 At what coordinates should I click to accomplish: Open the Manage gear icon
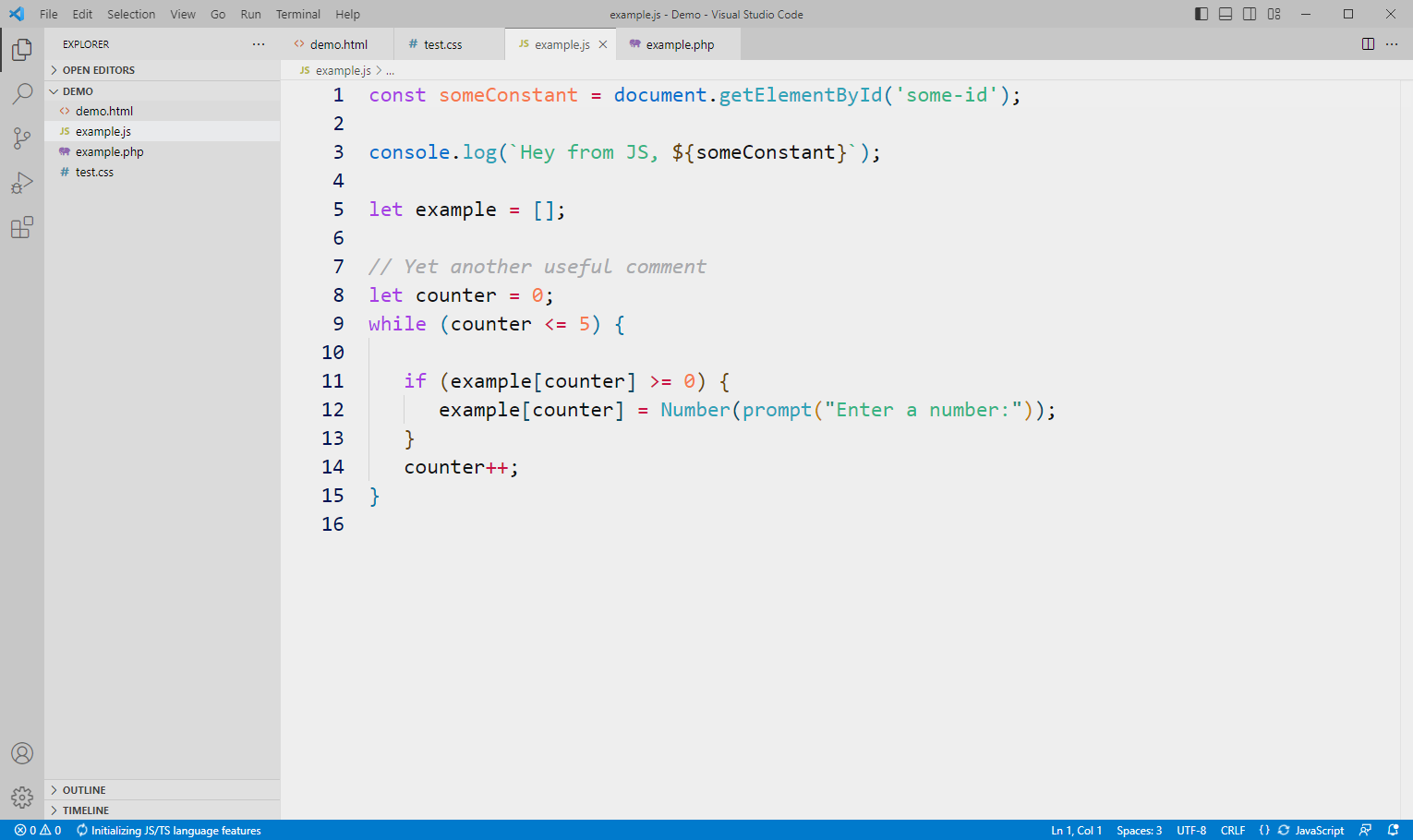(22, 798)
